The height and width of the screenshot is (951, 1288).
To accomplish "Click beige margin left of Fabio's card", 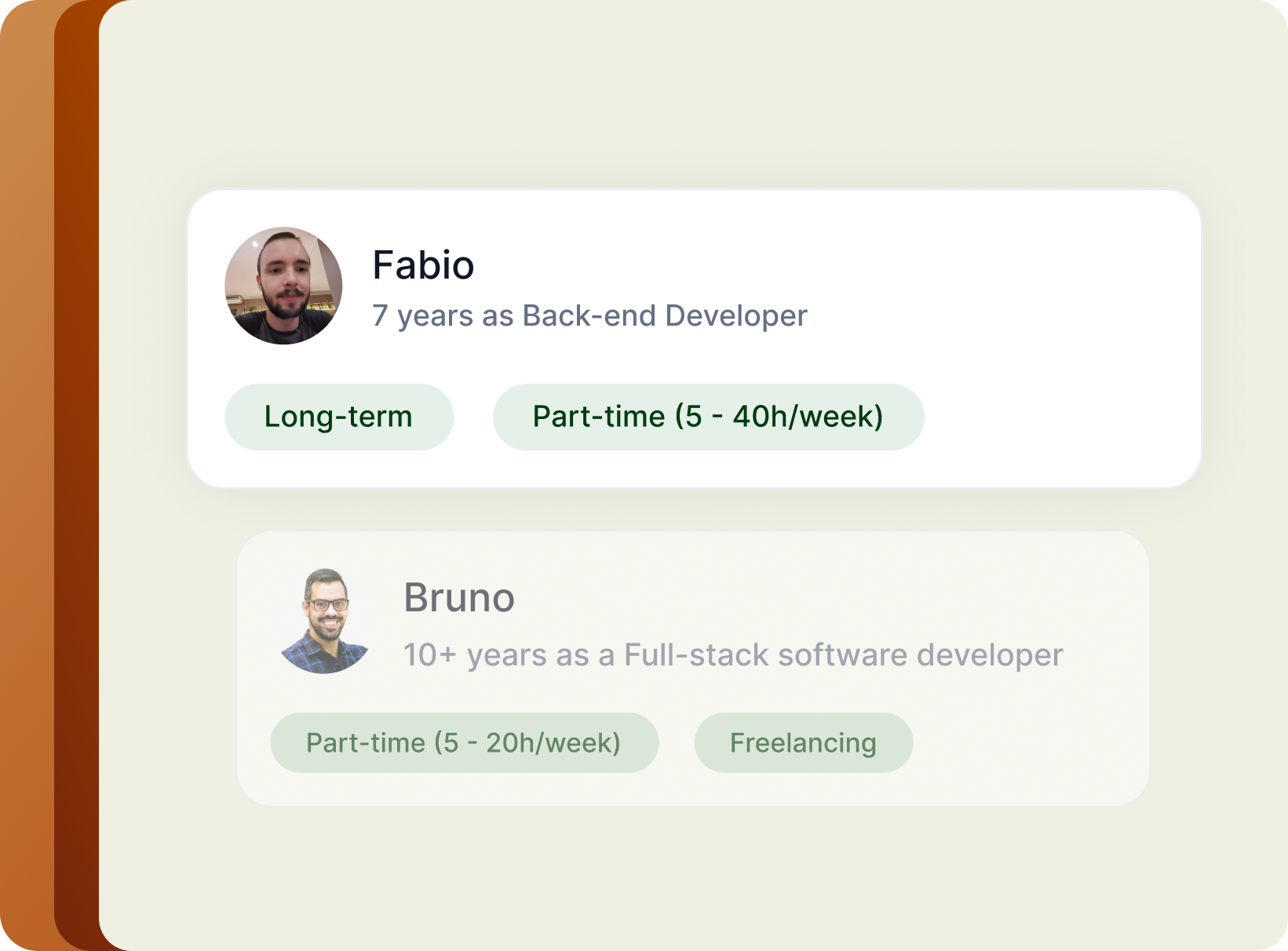I will (143, 337).
